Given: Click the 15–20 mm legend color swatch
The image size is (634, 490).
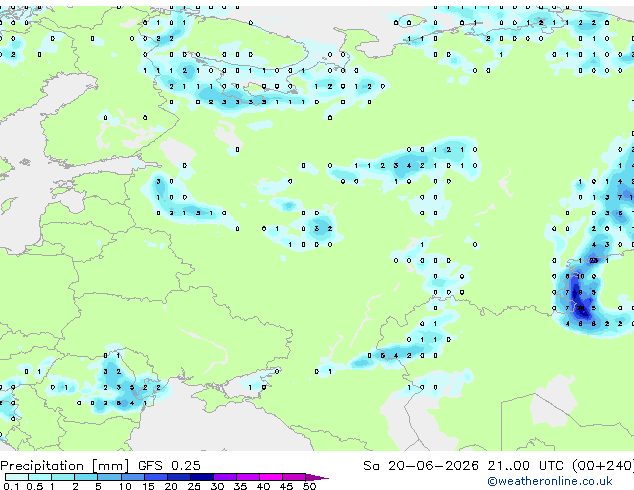Looking at the screenshot, I should tap(156, 477).
